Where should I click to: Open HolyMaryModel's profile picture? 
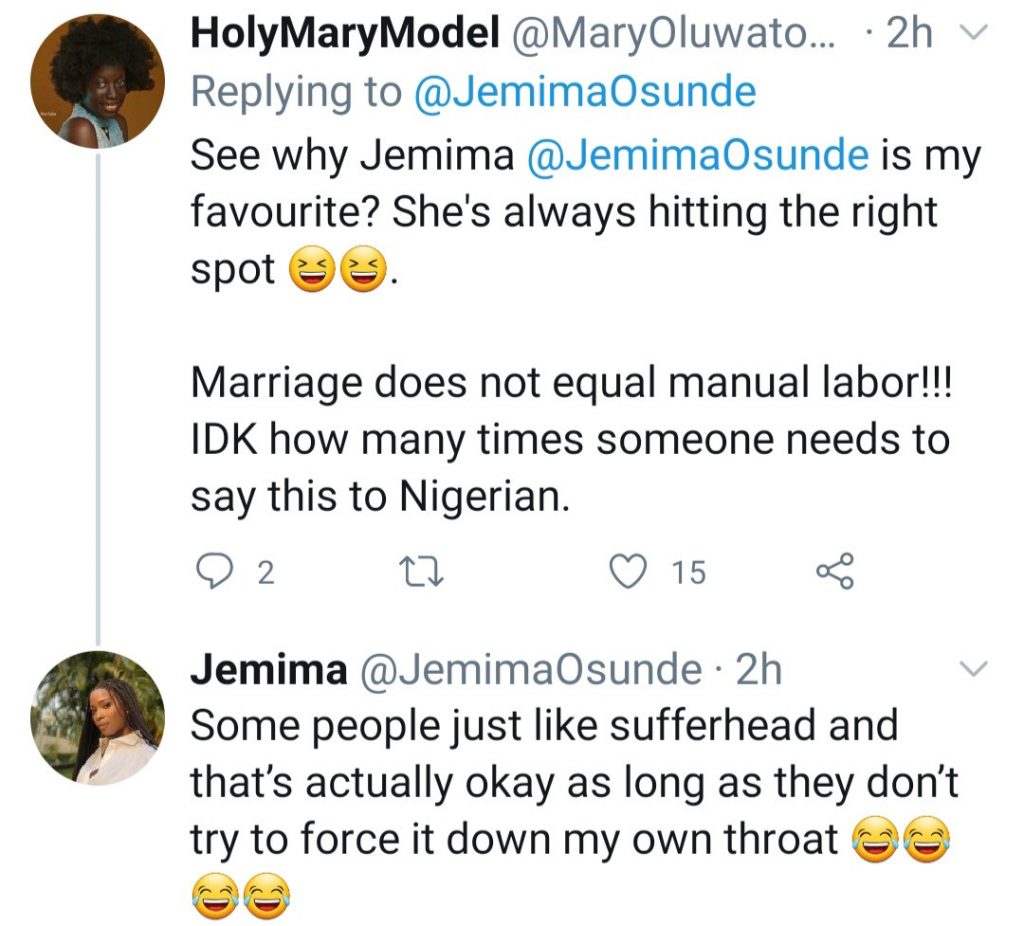tap(97, 82)
